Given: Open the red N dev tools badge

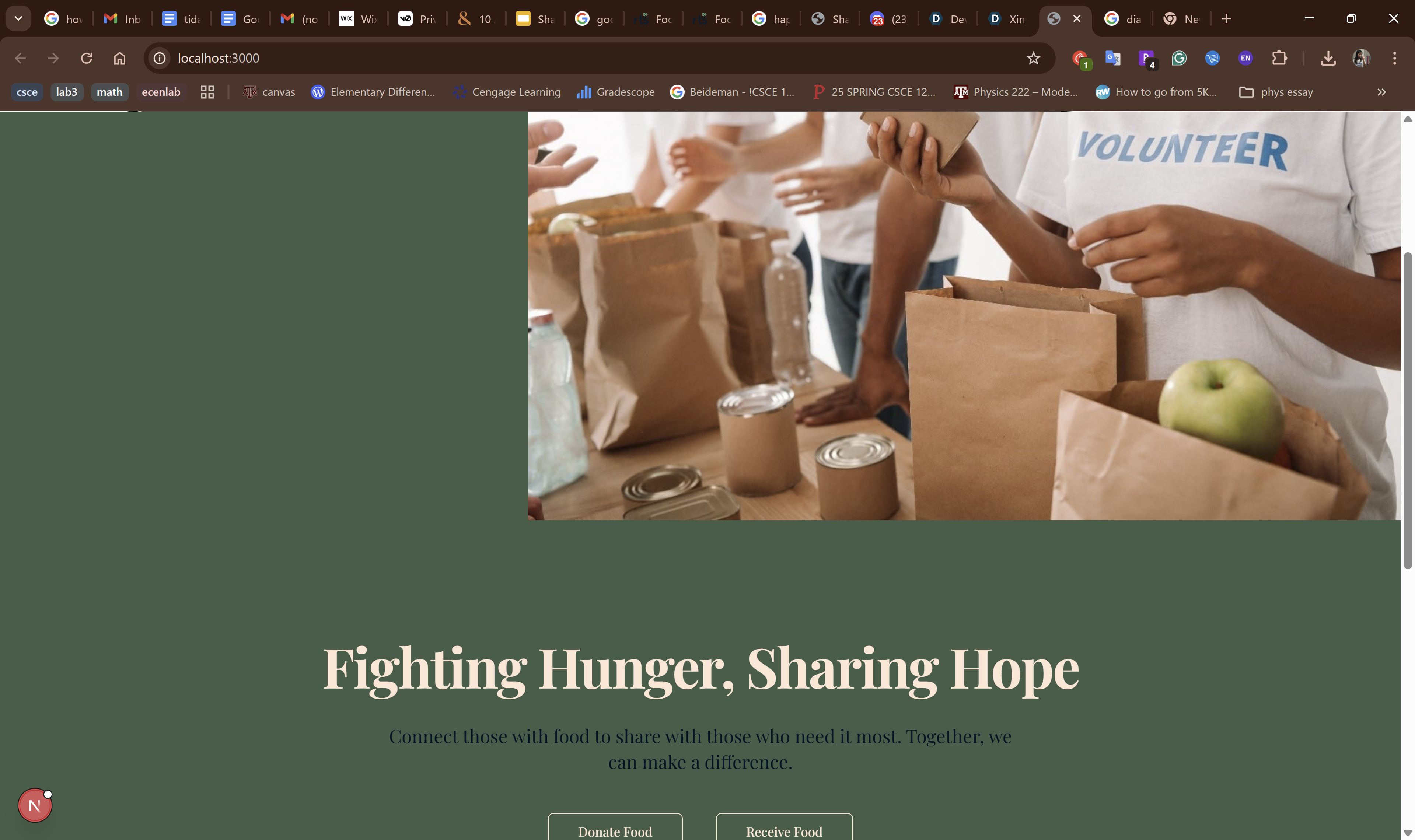Looking at the screenshot, I should click(x=35, y=805).
